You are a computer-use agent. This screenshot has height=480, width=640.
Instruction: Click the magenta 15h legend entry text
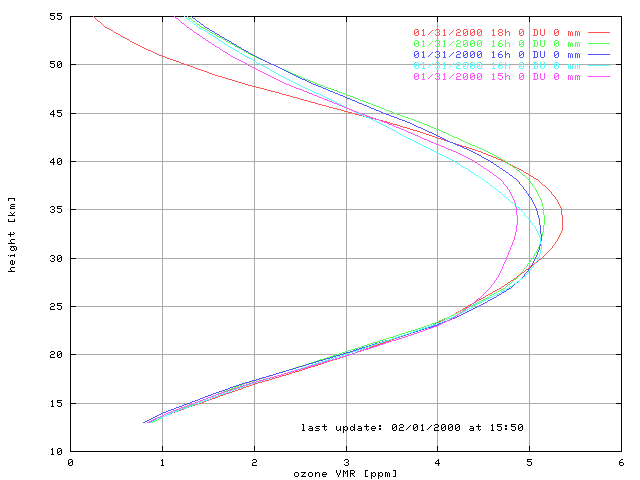click(x=497, y=76)
